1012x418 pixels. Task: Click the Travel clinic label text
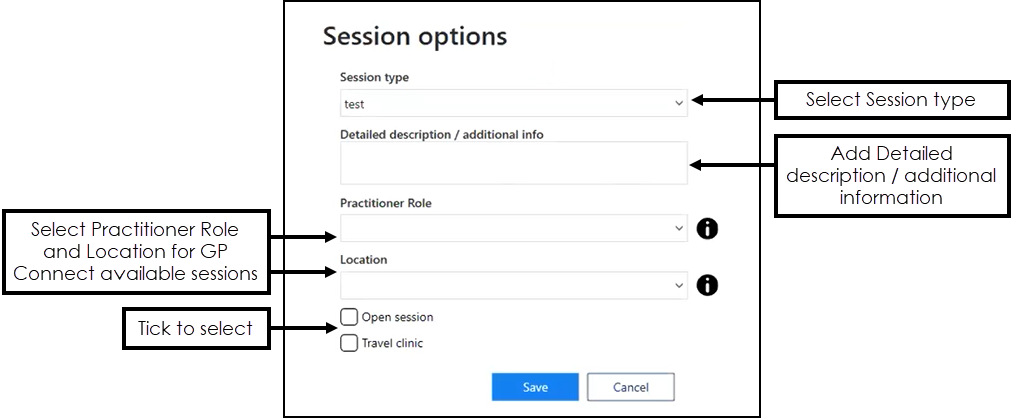pyautogui.click(x=392, y=343)
